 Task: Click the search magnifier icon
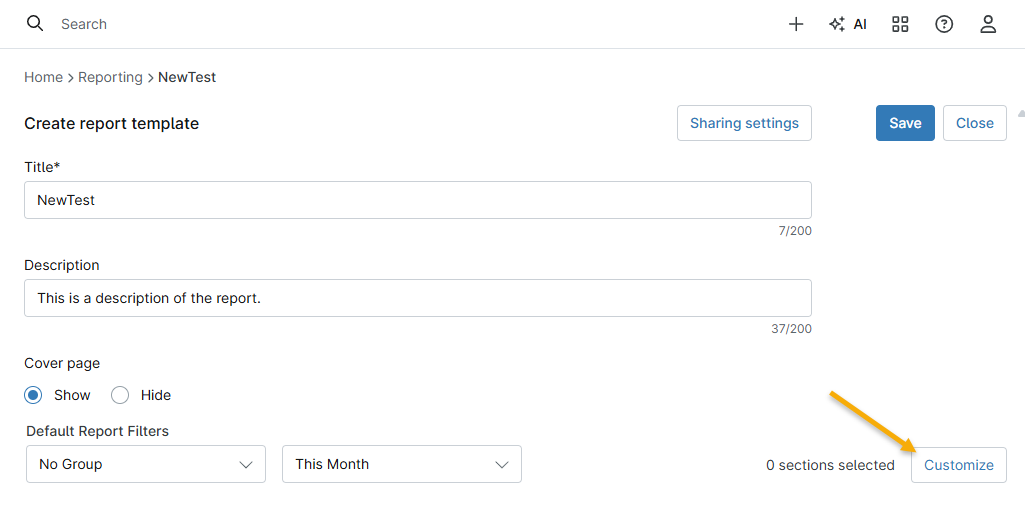coord(35,24)
